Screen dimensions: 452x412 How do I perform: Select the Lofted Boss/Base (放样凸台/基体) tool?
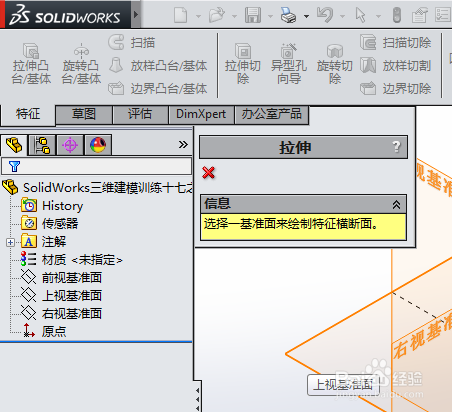(x=158, y=66)
